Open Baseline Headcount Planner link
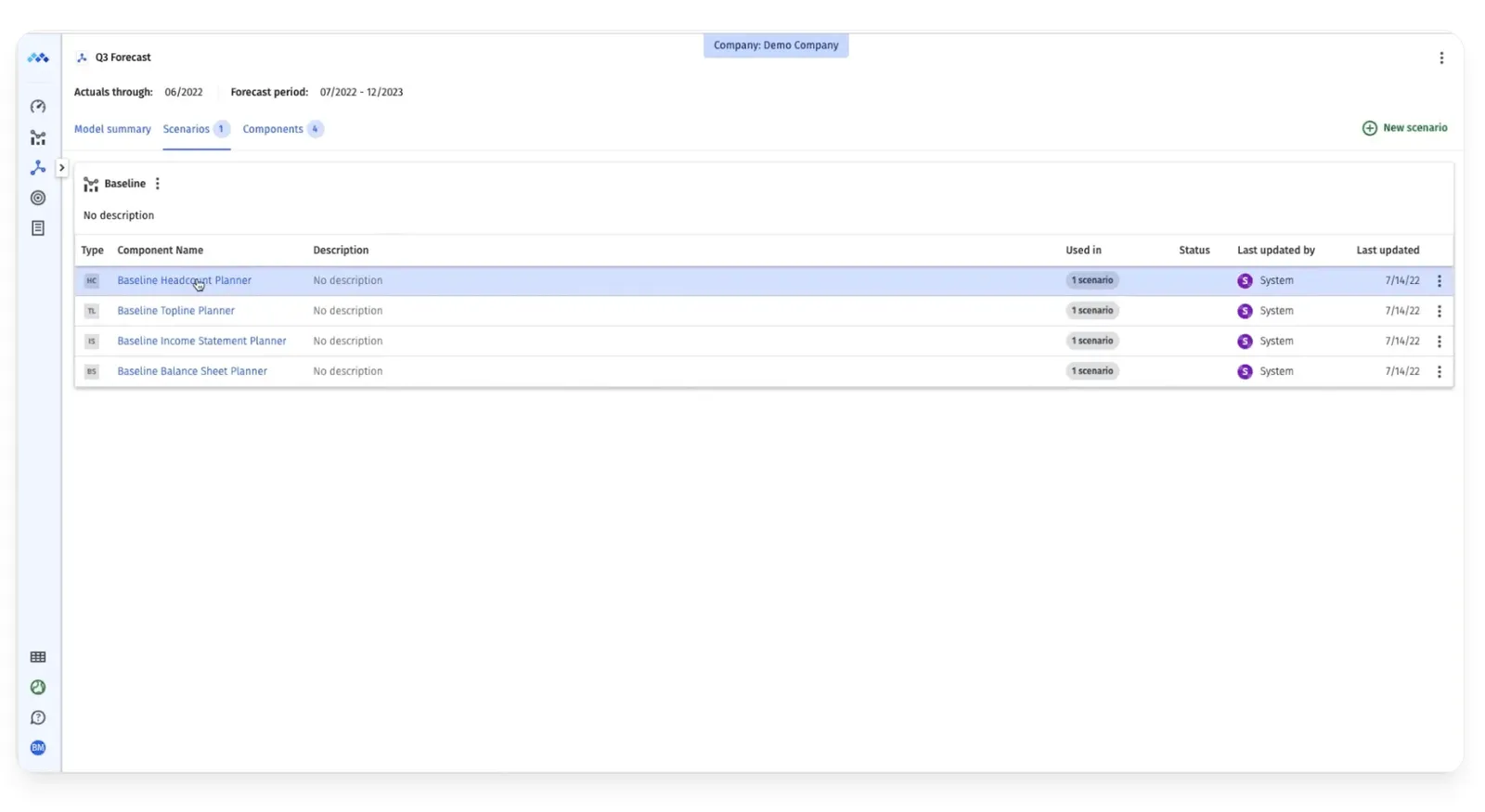 click(184, 280)
